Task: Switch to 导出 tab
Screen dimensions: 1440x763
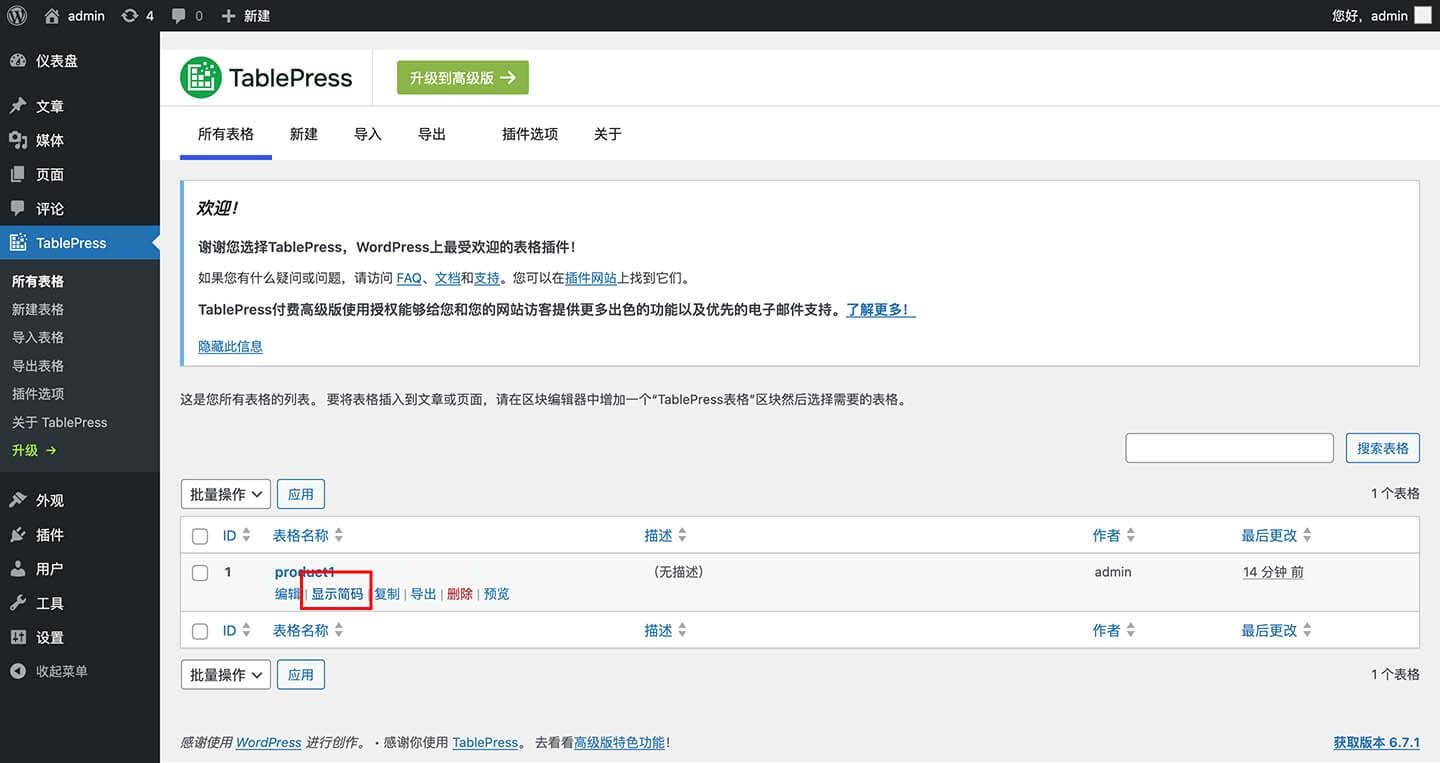Action: point(432,134)
